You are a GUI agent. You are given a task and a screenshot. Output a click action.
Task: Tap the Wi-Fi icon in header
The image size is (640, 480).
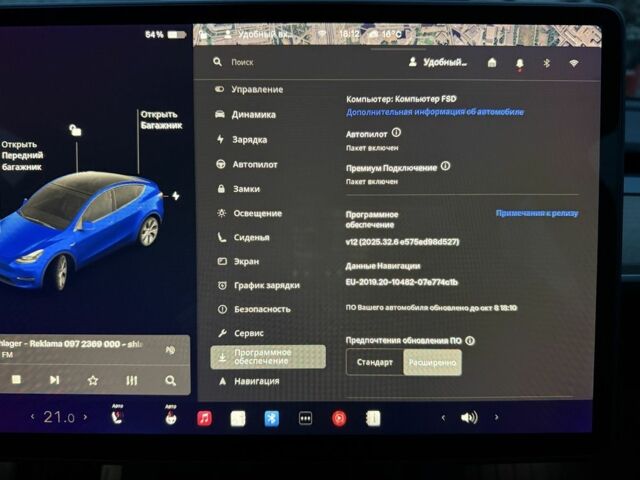[574, 63]
